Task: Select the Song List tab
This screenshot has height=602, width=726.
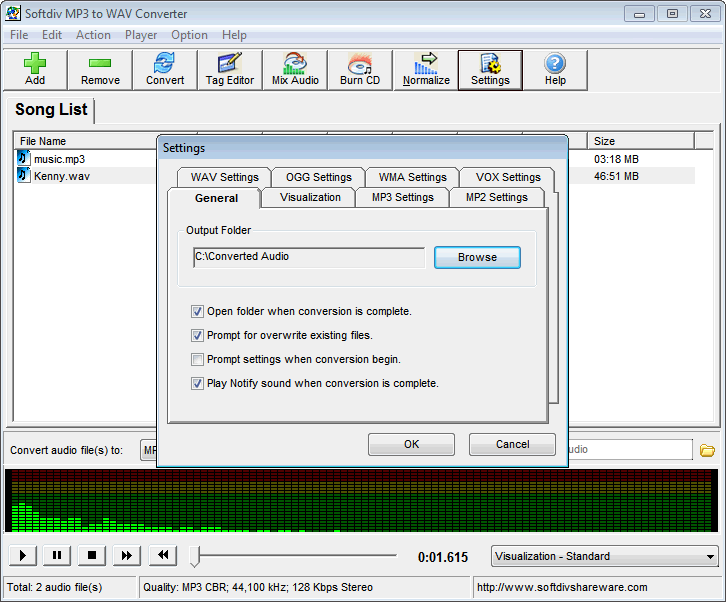Action: point(51,110)
